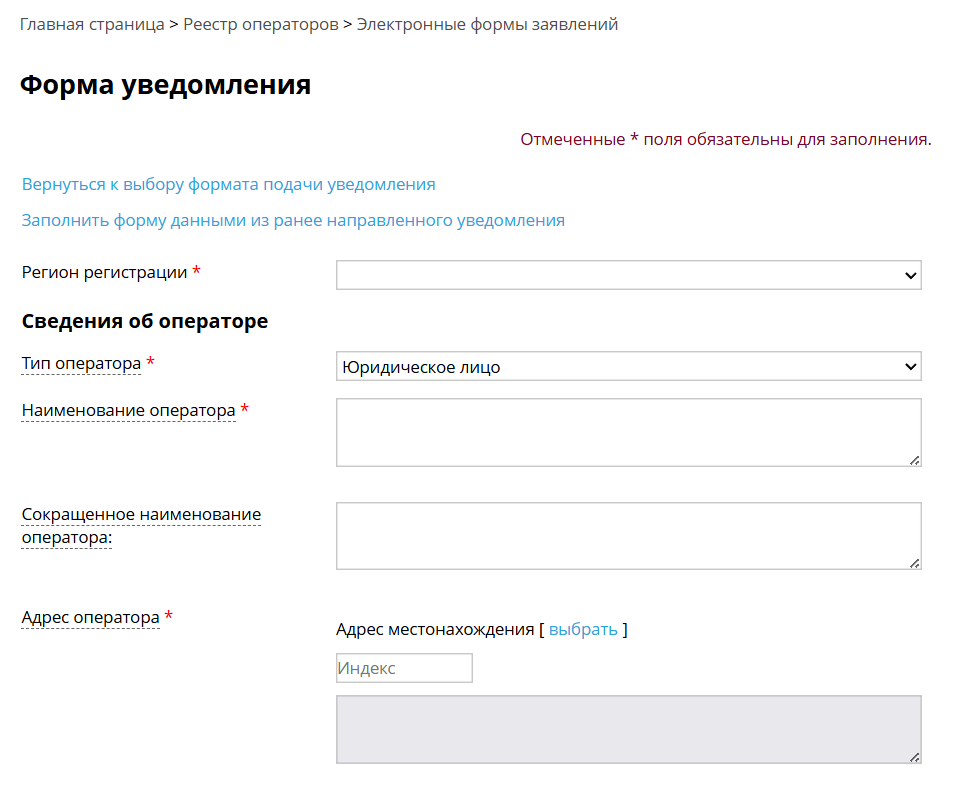Viewport: 954px width, 791px height.
Task: Click into Сокращенное наименование оператора text area
Action: coord(628,536)
